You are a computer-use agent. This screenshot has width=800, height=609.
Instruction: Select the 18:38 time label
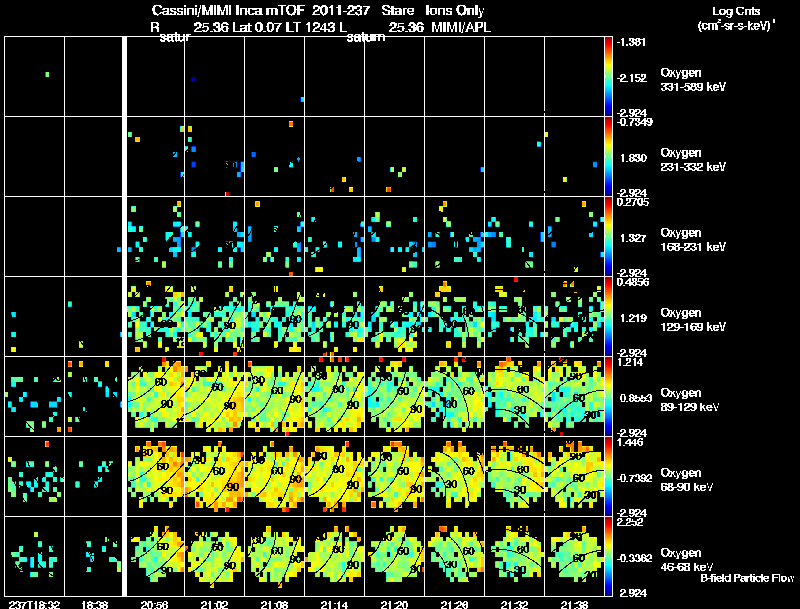[x=94, y=604]
